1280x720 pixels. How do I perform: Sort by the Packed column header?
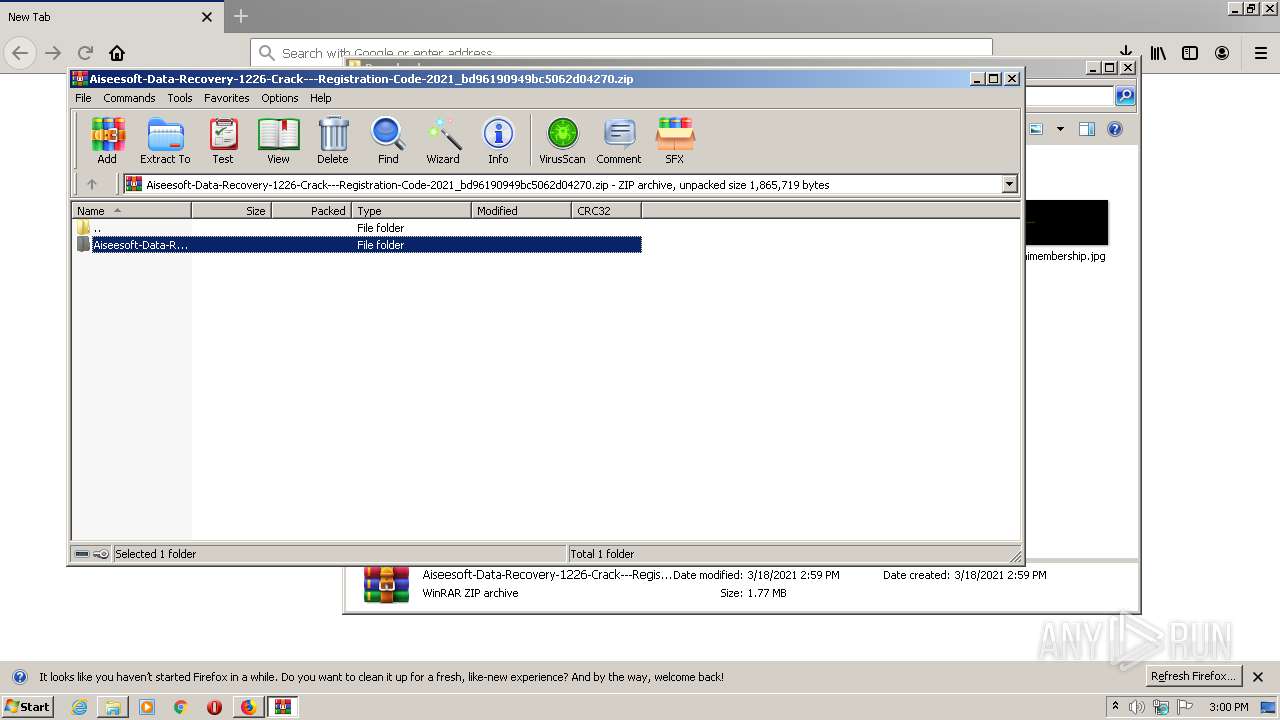pyautogui.click(x=311, y=211)
